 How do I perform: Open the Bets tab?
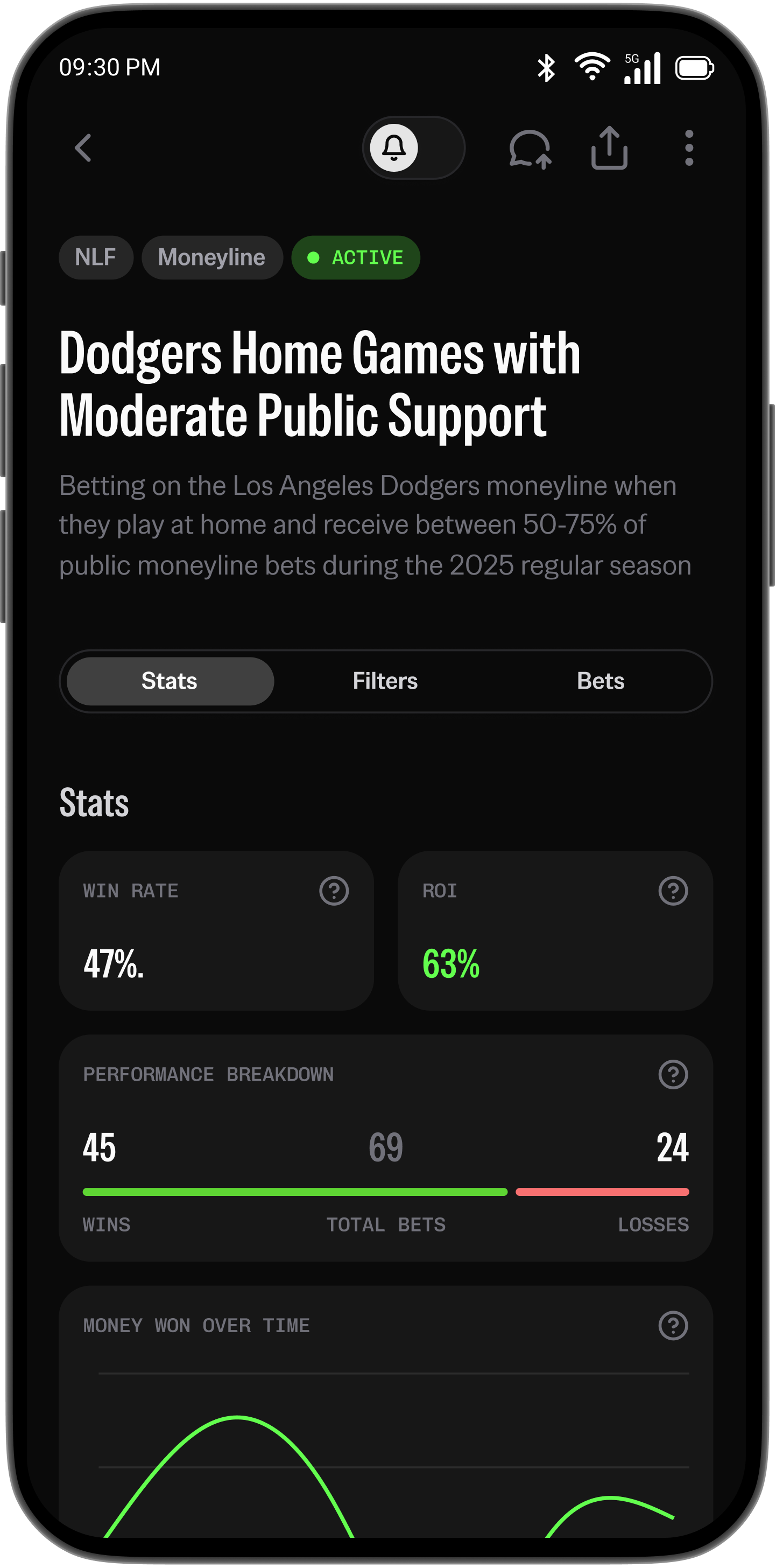[x=600, y=681]
